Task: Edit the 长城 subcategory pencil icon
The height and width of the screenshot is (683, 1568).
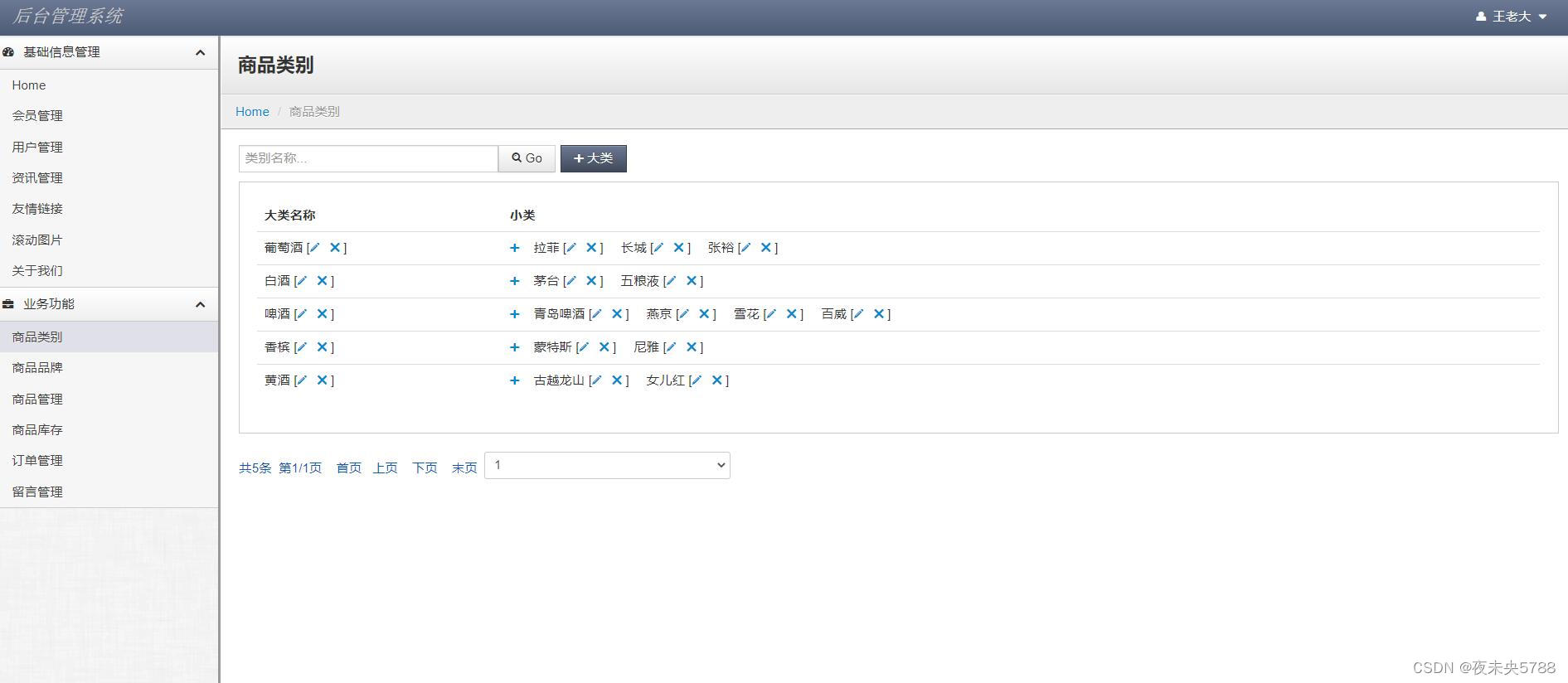Action: coord(658,248)
